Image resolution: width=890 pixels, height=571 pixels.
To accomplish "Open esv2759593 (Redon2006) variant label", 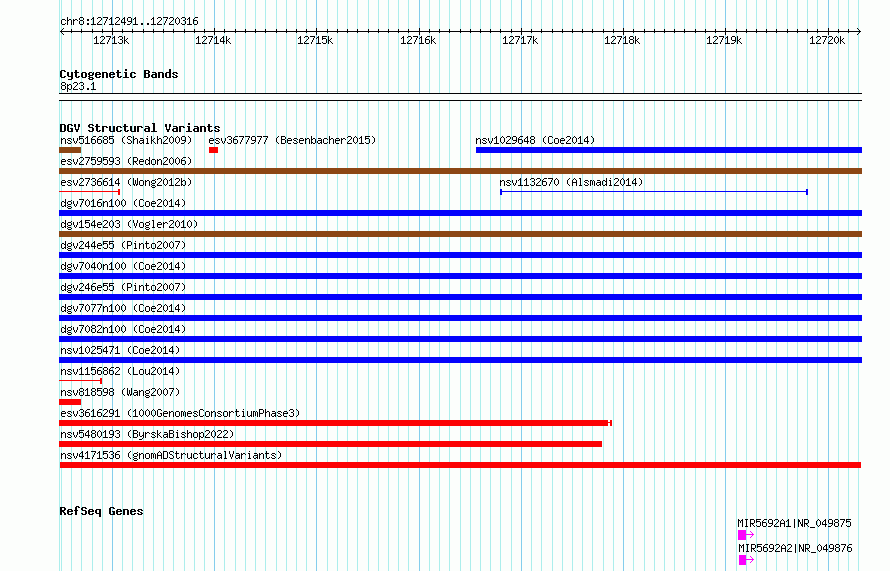I will 126,161.
